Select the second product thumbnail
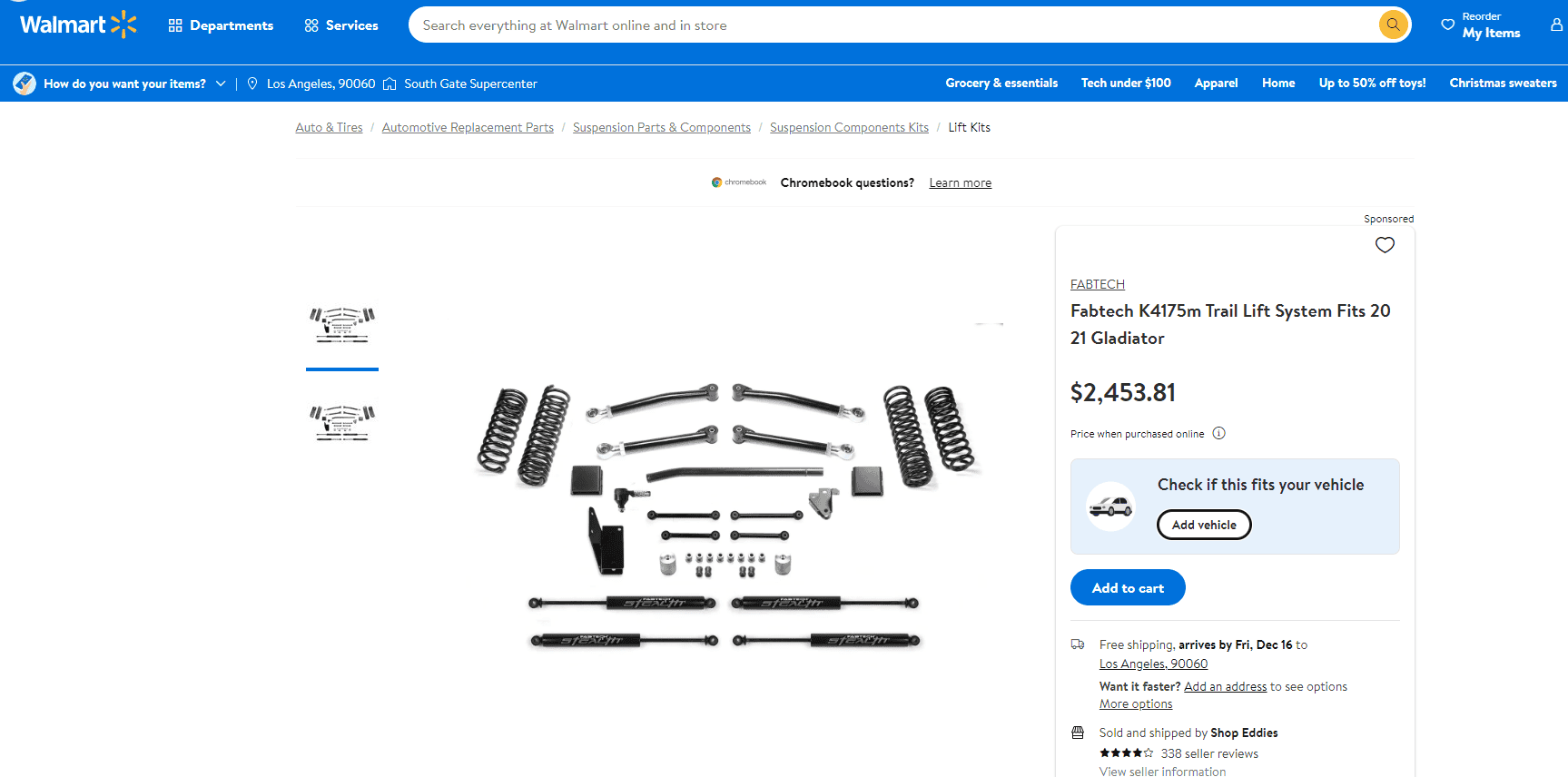Screen dimensions: 1568x777 point(342,424)
